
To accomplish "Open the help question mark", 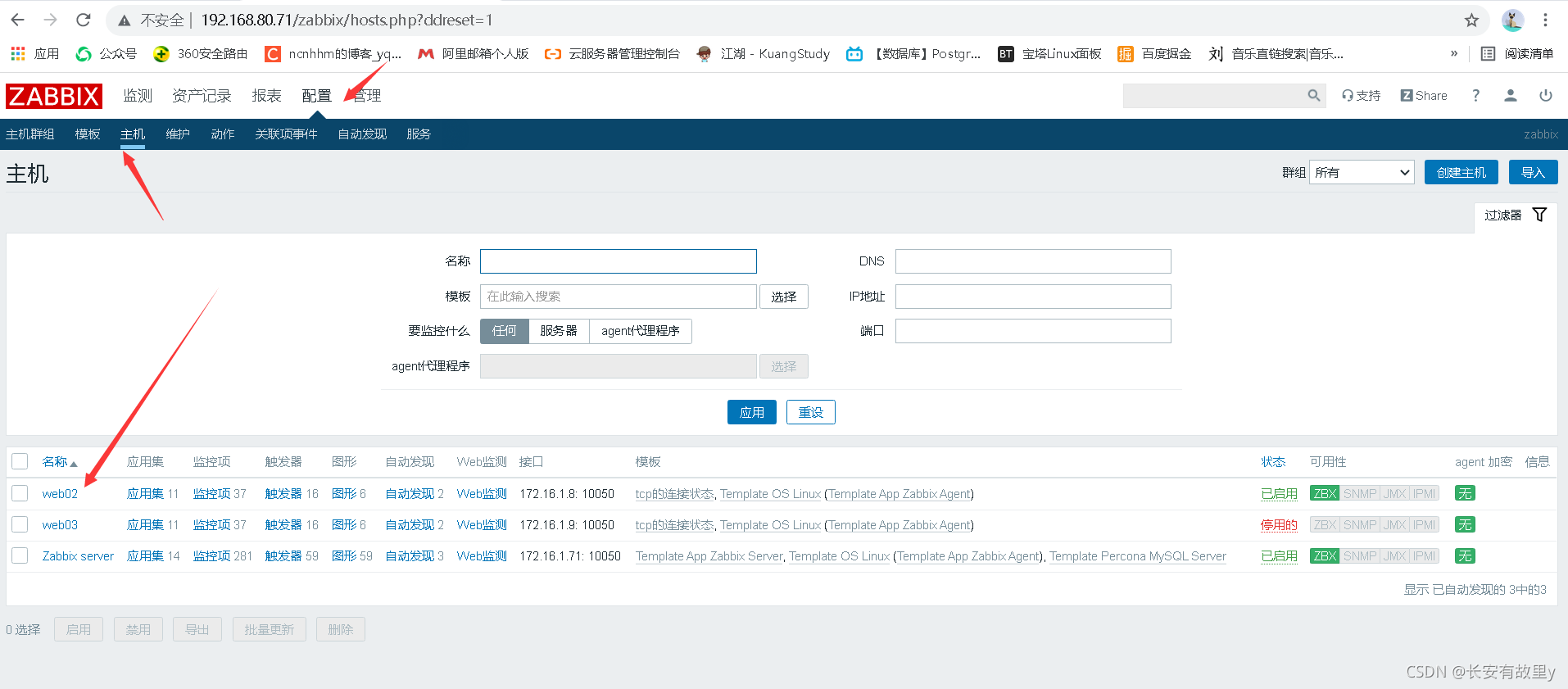I will (x=1475, y=96).
